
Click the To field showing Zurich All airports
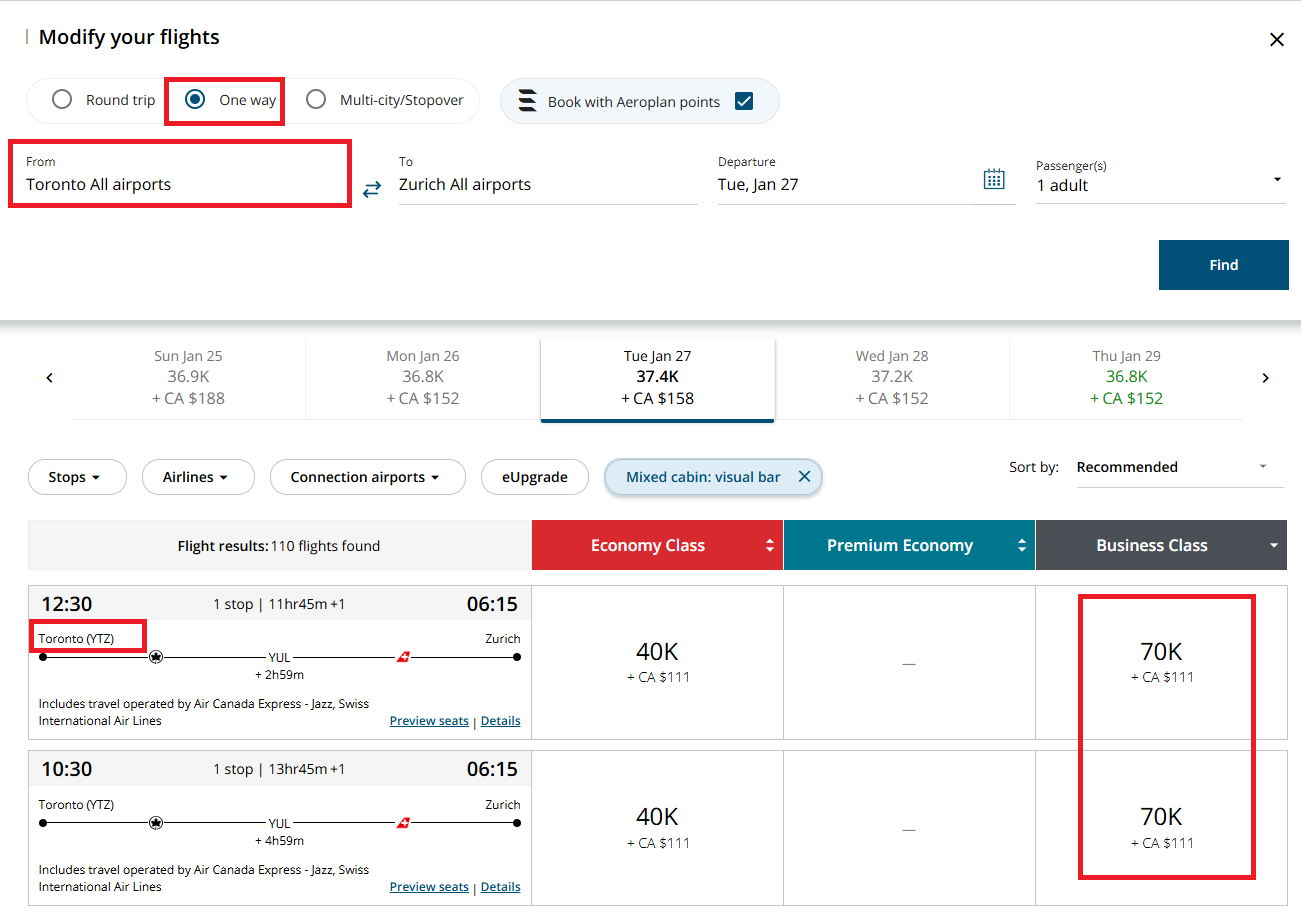pyautogui.click(x=548, y=184)
